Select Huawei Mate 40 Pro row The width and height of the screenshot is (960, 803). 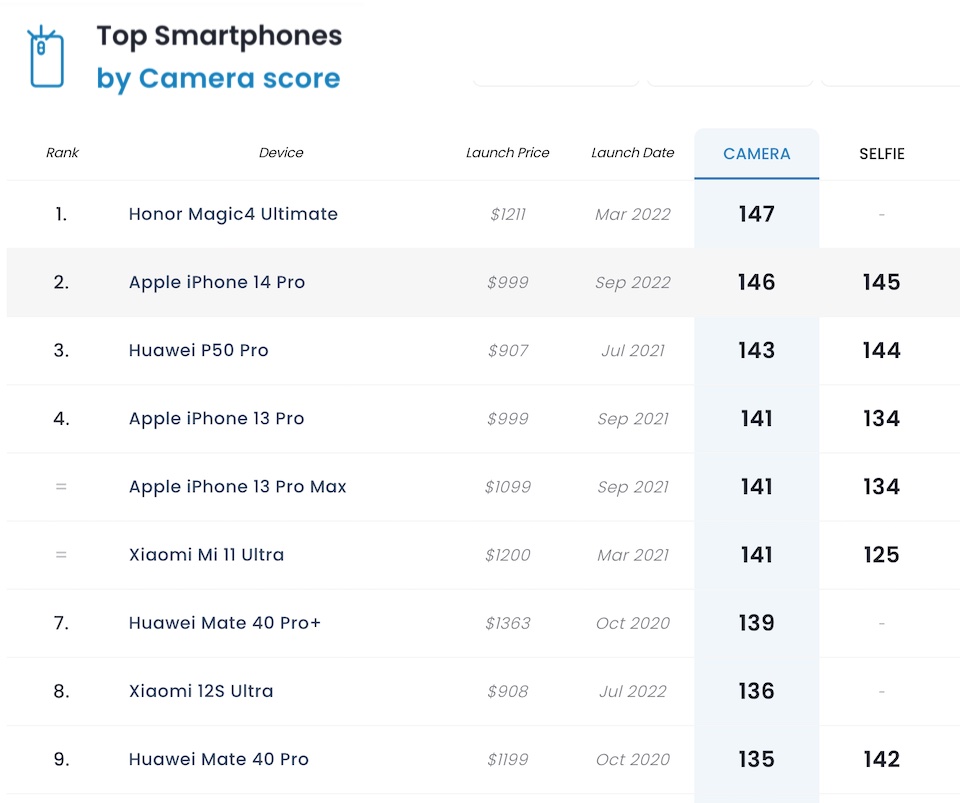click(x=218, y=759)
